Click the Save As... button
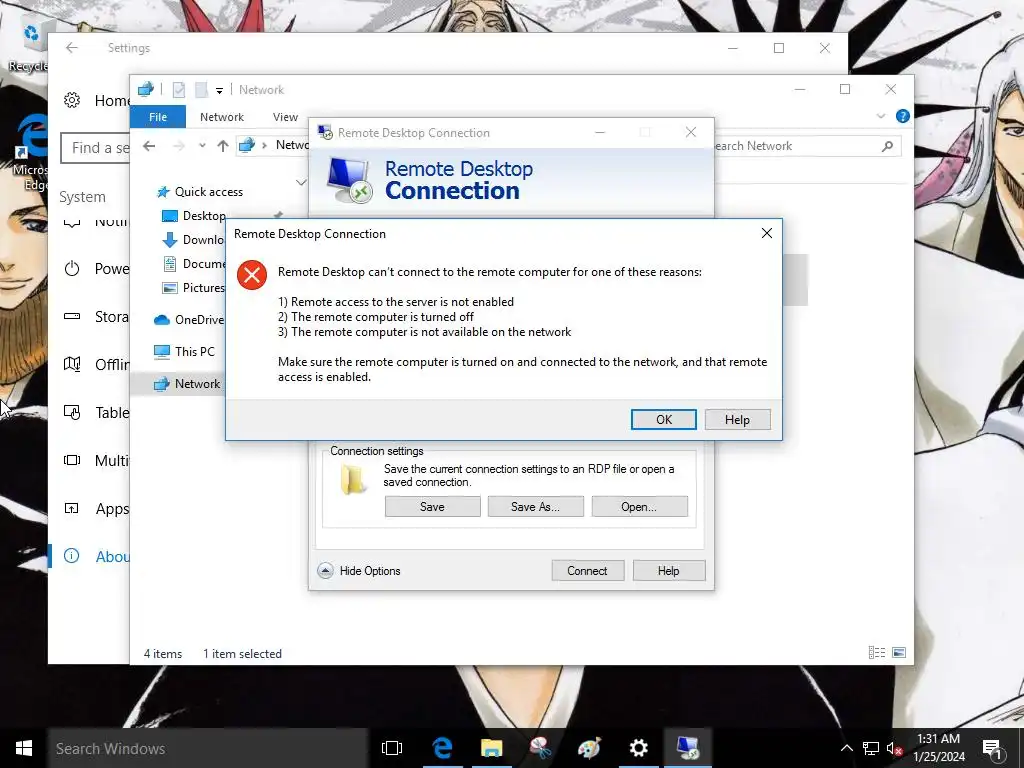The width and height of the screenshot is (1024, 768). coord(536,507)
